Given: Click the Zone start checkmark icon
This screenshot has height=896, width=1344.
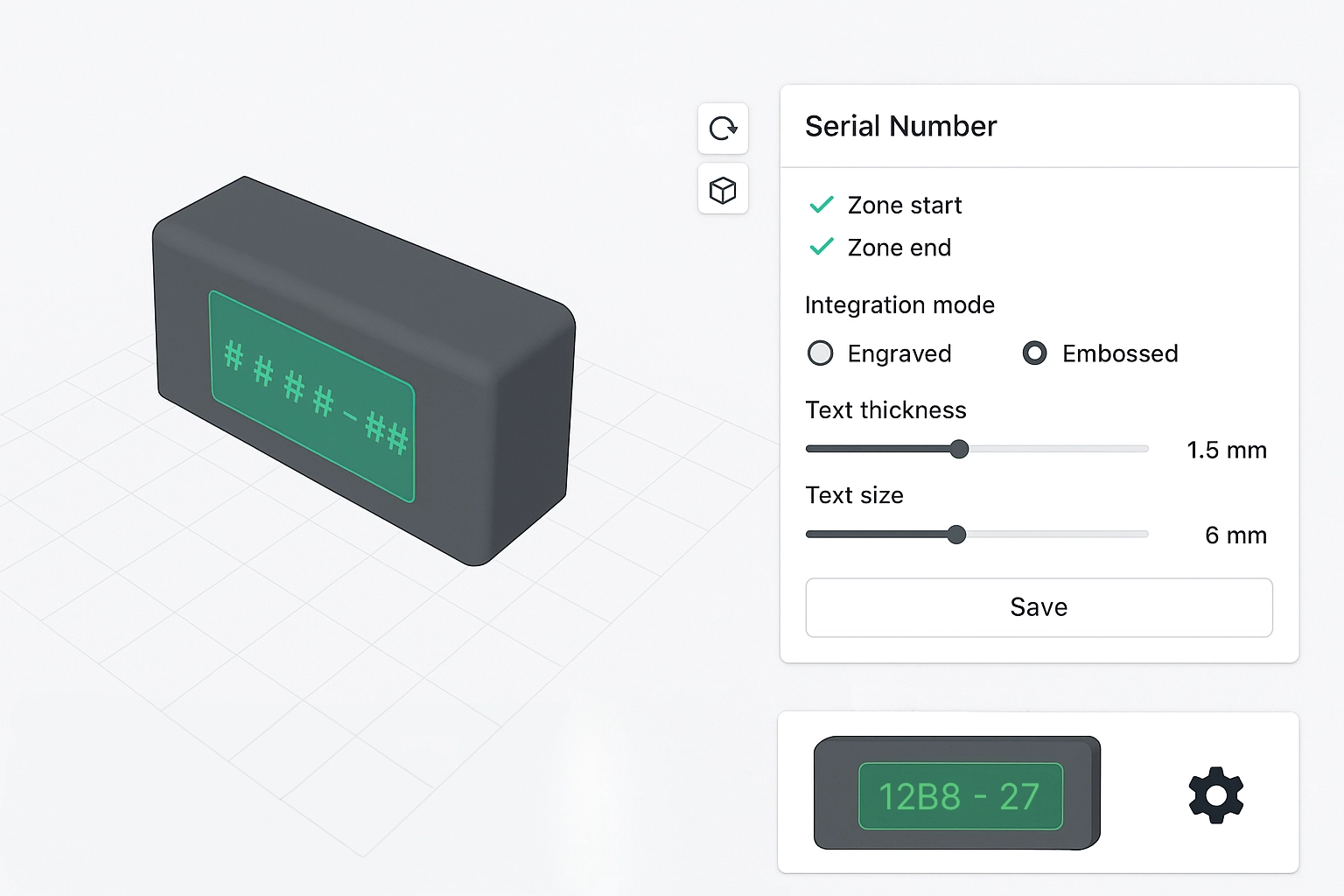Looking at the screenshot, I should click(822, 205).
